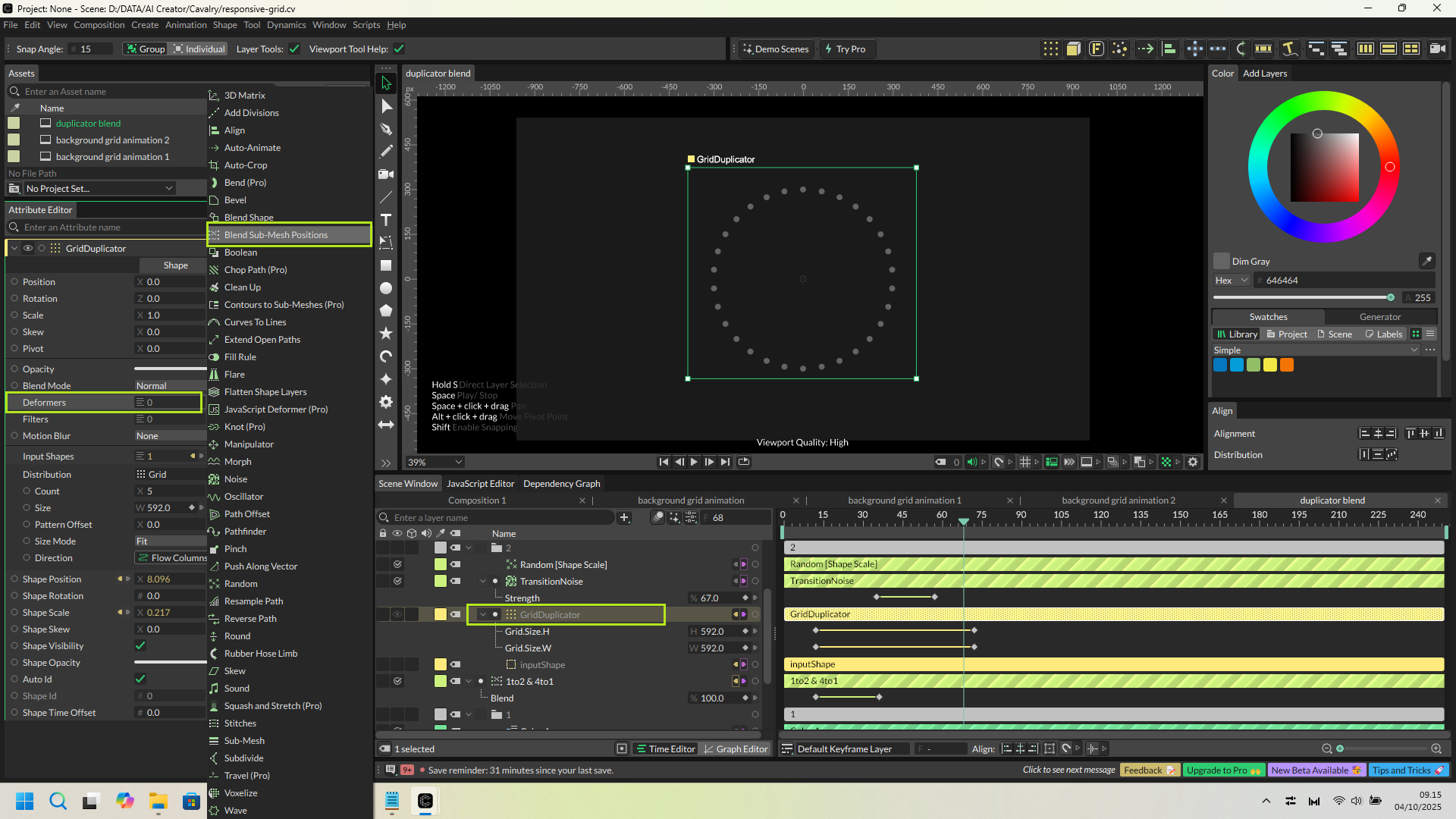Switch to the JavaScript Editor tab
The width and height of the screenshot is (1456, 819).
click(480, 484)
